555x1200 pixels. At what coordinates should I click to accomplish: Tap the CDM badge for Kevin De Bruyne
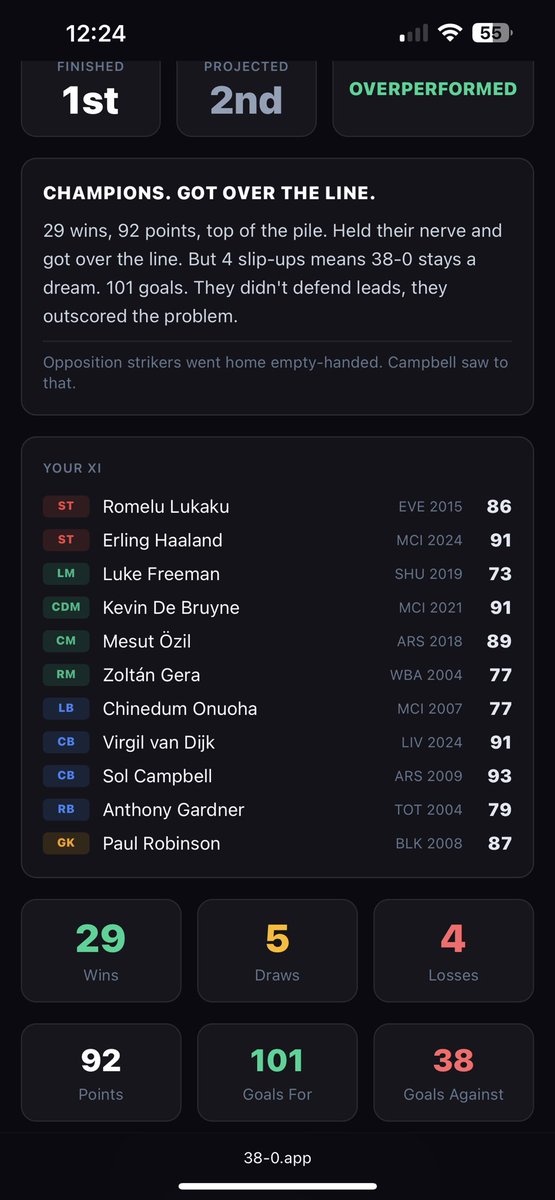click(66, 607)
